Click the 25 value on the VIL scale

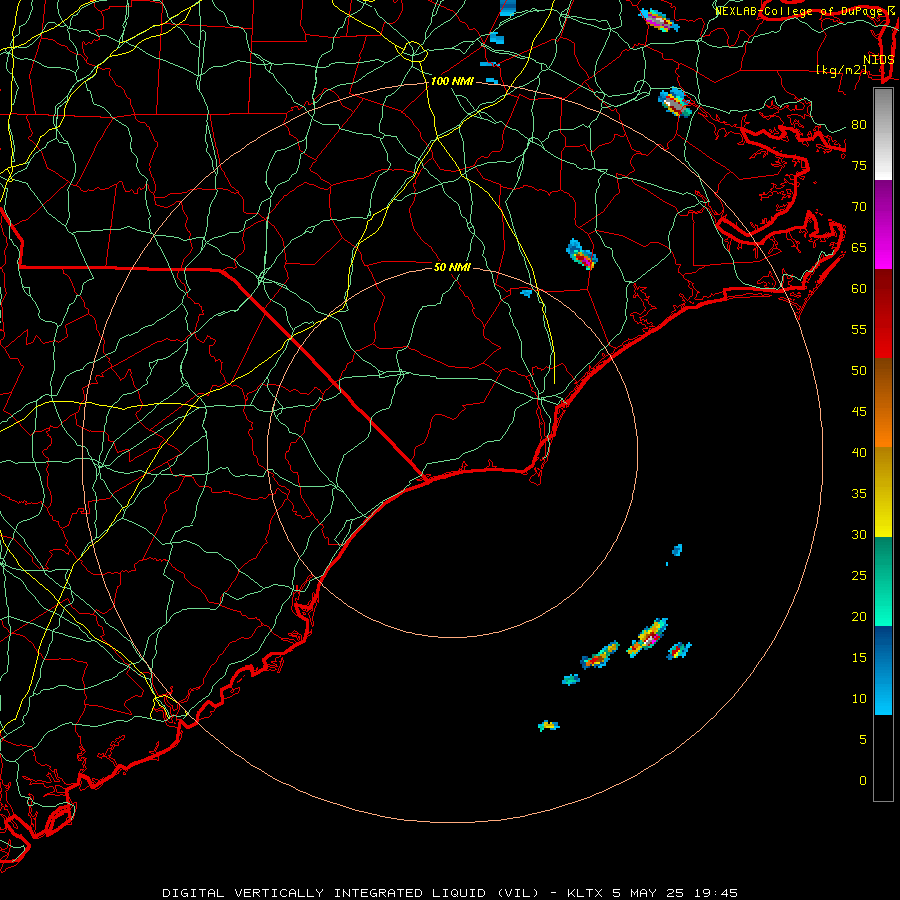click(x=859, y=576)
